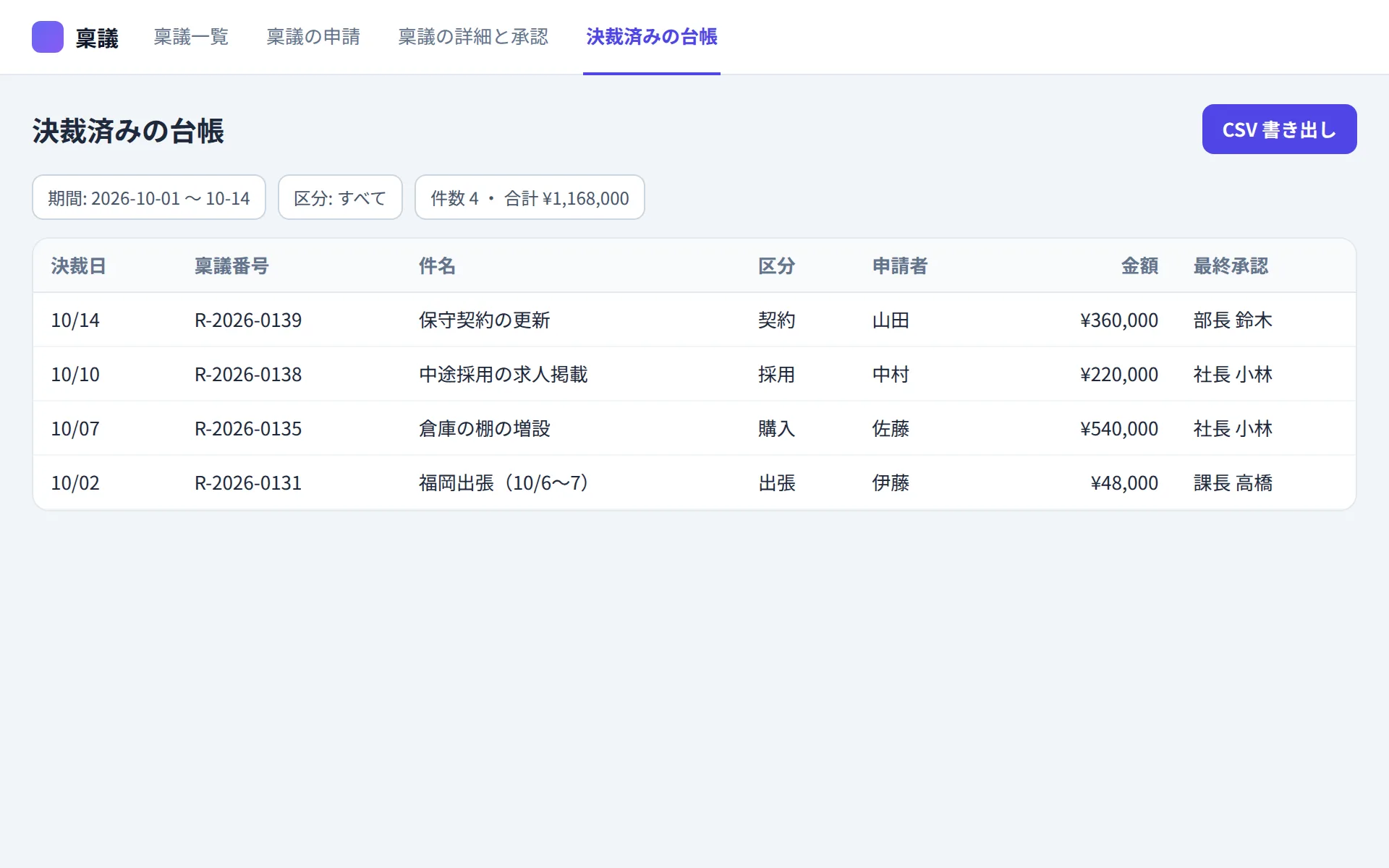The height and width of the screenshot is (868, 1389).
Task: Switch to the 稟議の申請 tab
Action: pyautogui.click(x=313, y=37)
